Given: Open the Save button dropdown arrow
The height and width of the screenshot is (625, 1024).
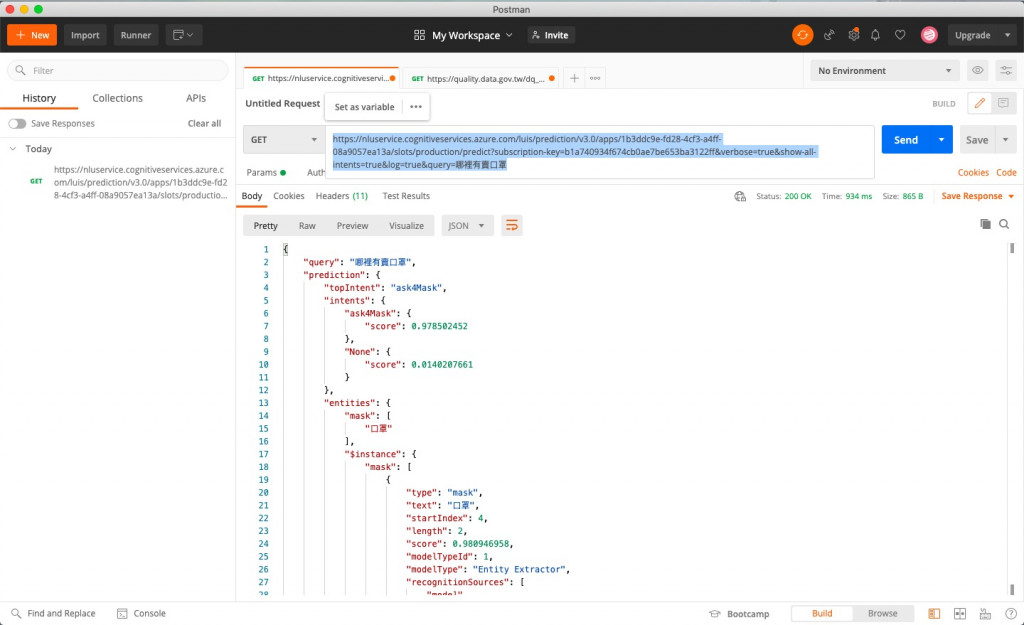Looking at the screenshot, I should coord(1005,140).
